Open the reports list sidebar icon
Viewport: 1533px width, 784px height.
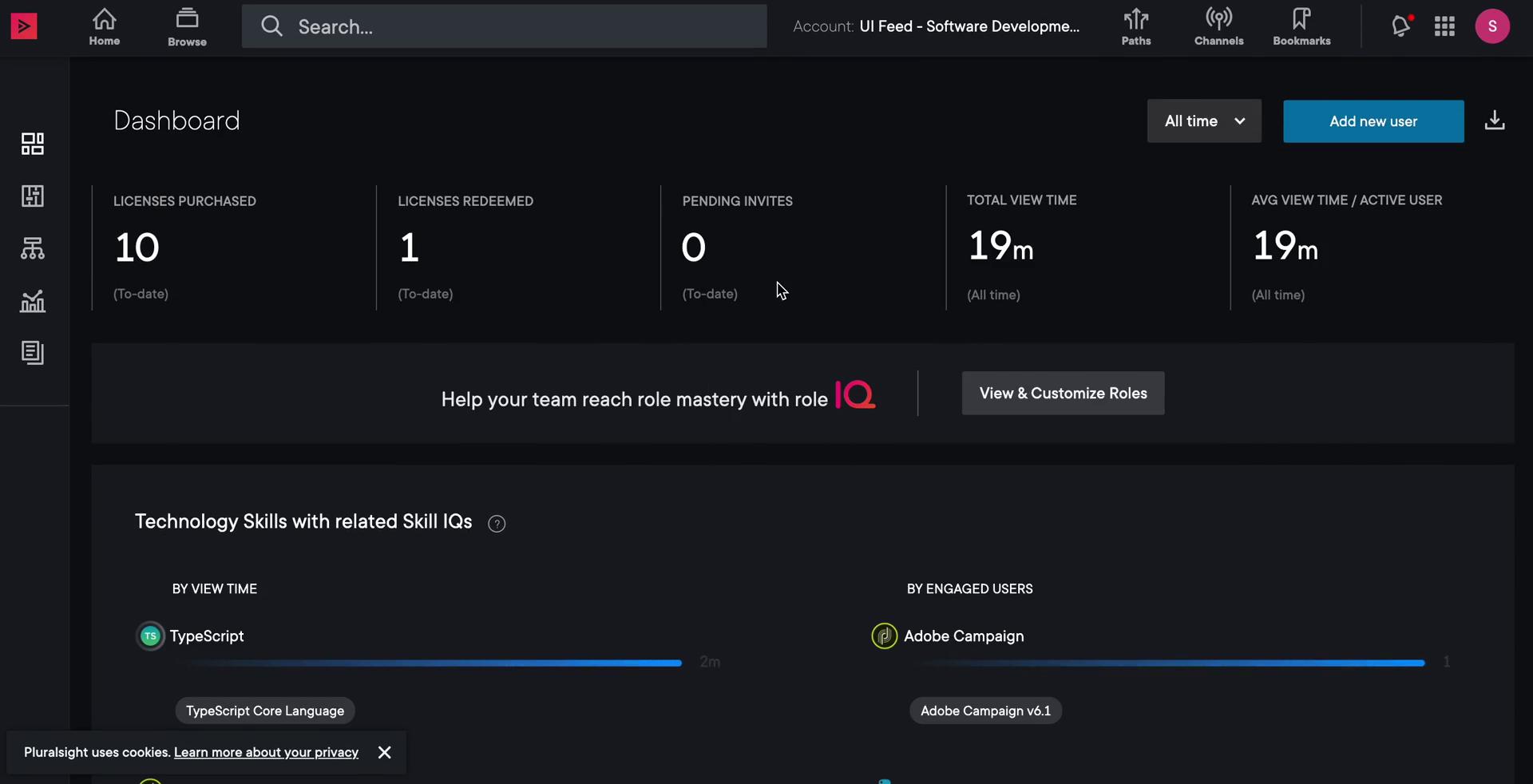pos(33,353)
